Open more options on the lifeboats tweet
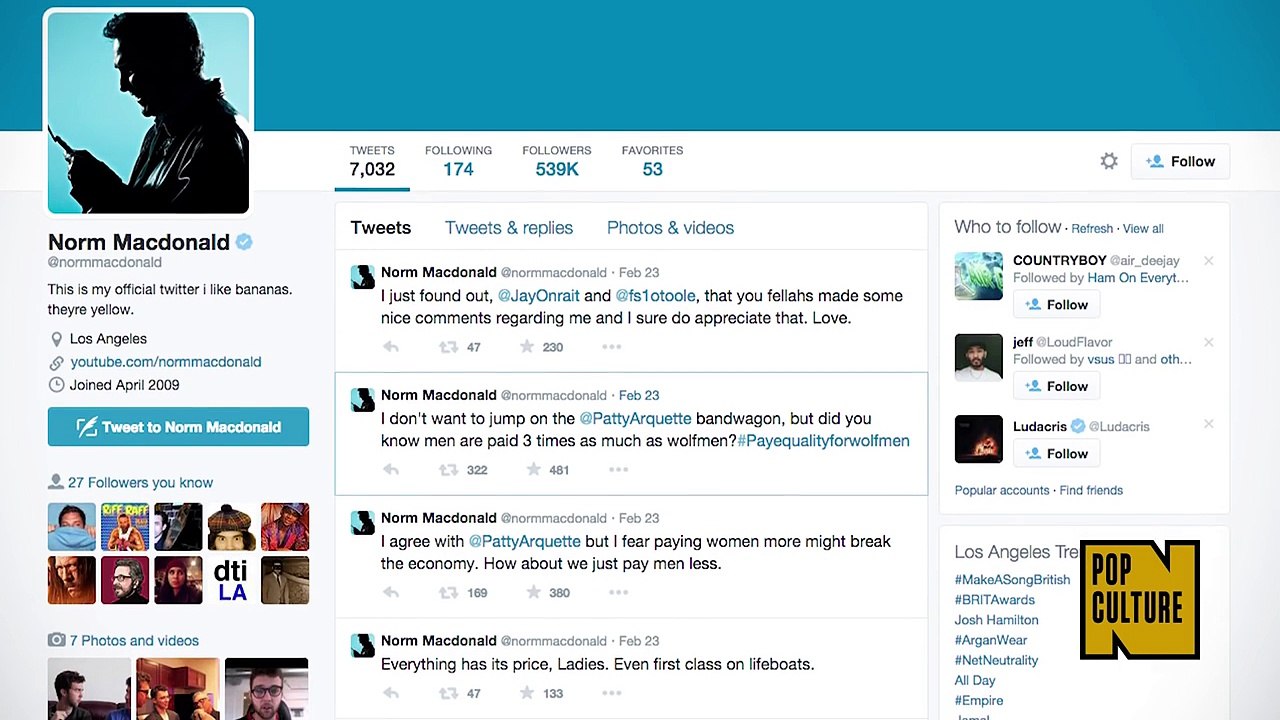The width and height of the screenshot is (1280, 720). click(611, 693)
